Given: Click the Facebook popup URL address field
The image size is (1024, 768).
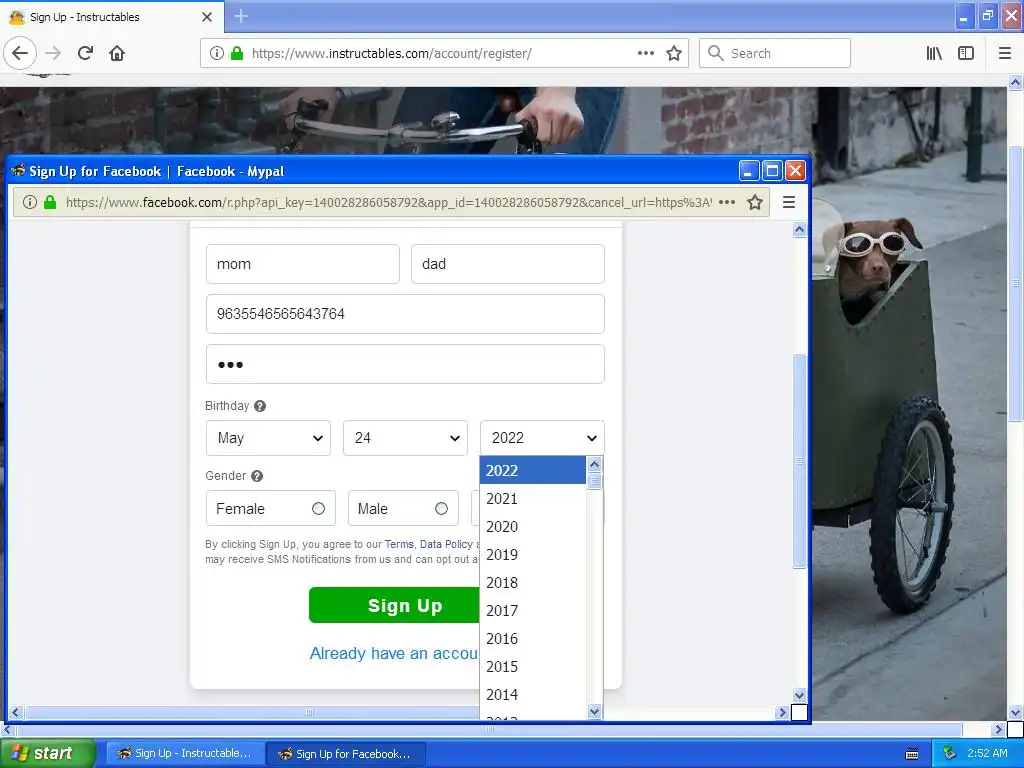Looking at the screenshot, I should point(389,202).
